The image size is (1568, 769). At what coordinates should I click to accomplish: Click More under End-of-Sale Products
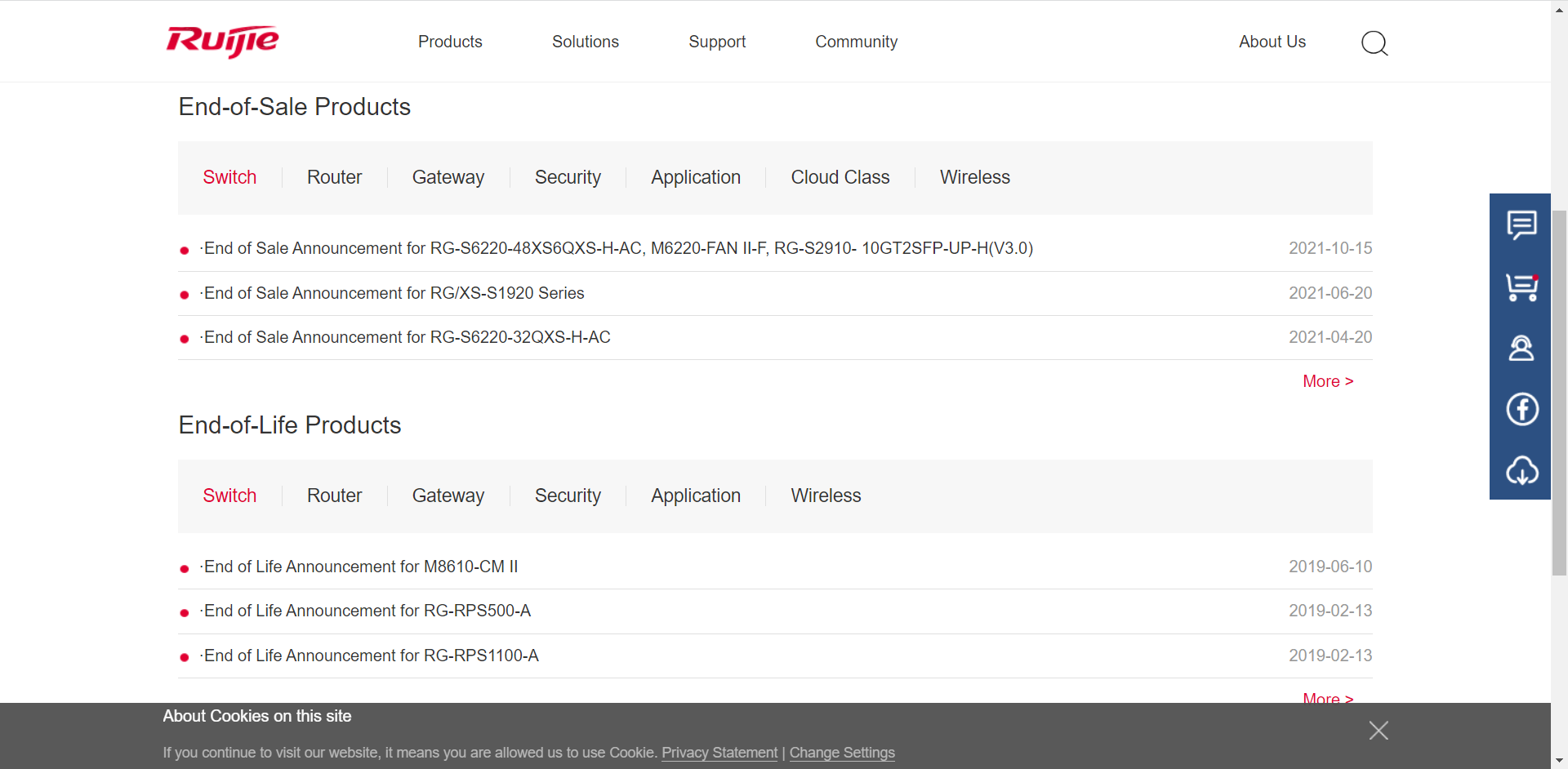pos(1328,381)
